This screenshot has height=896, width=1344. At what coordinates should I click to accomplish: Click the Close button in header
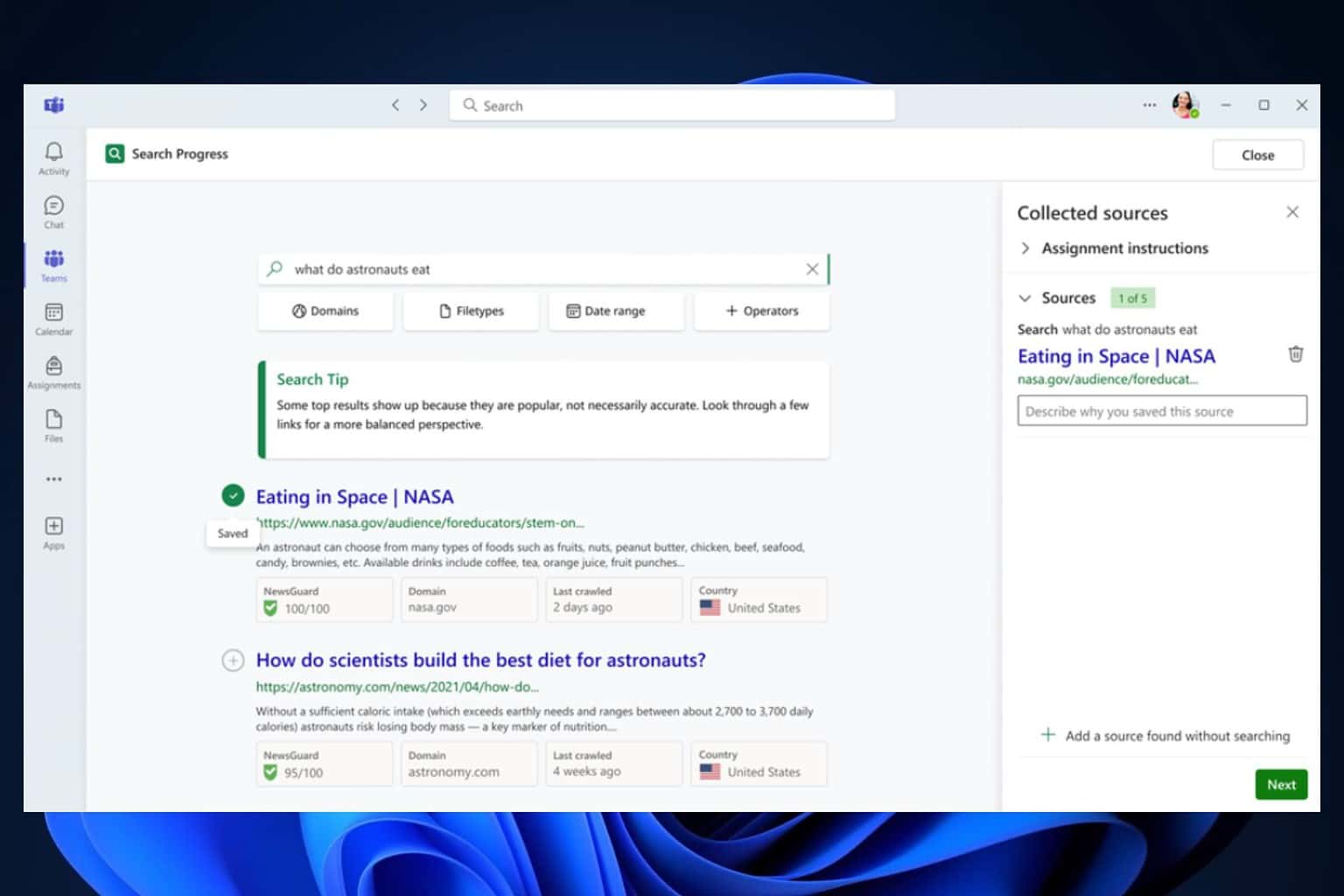point(1257,155)
